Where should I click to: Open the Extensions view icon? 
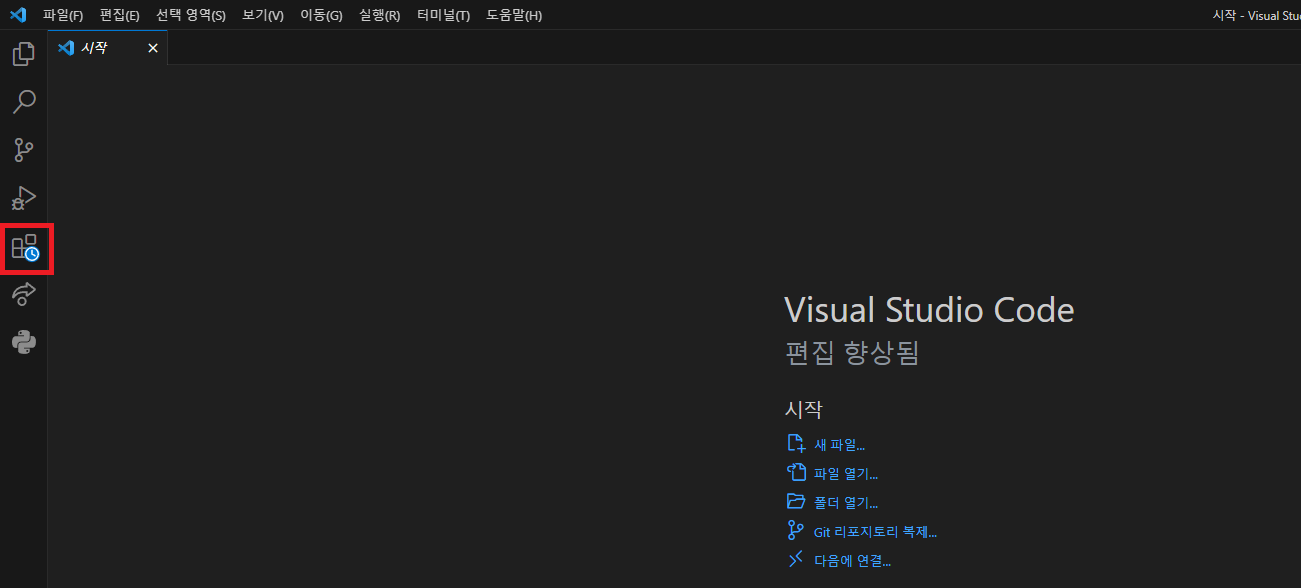[x=25, y=248]
